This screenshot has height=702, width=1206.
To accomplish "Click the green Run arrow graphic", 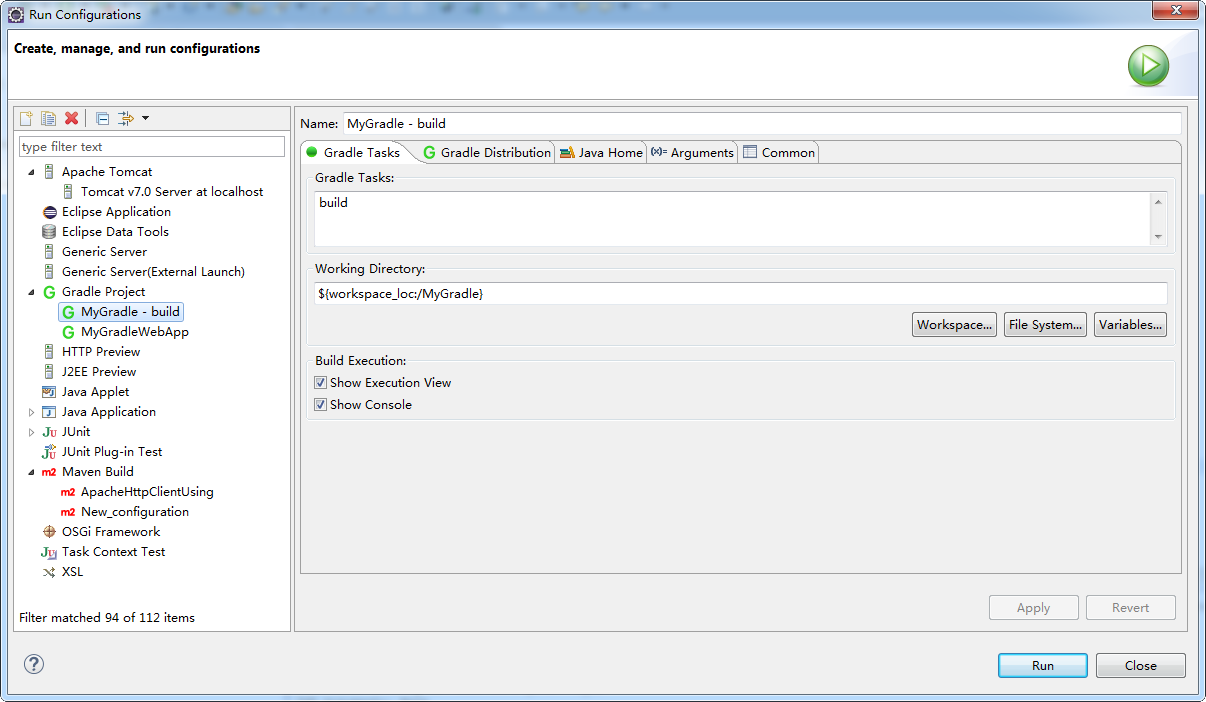I will click(x=1148, y=67).
